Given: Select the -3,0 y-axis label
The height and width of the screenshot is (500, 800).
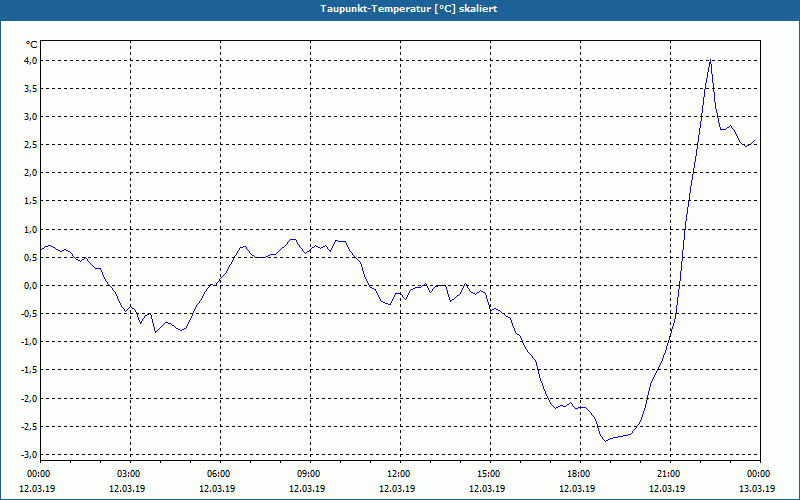Looking at the screenshot, I should click(x=29, y=455).
